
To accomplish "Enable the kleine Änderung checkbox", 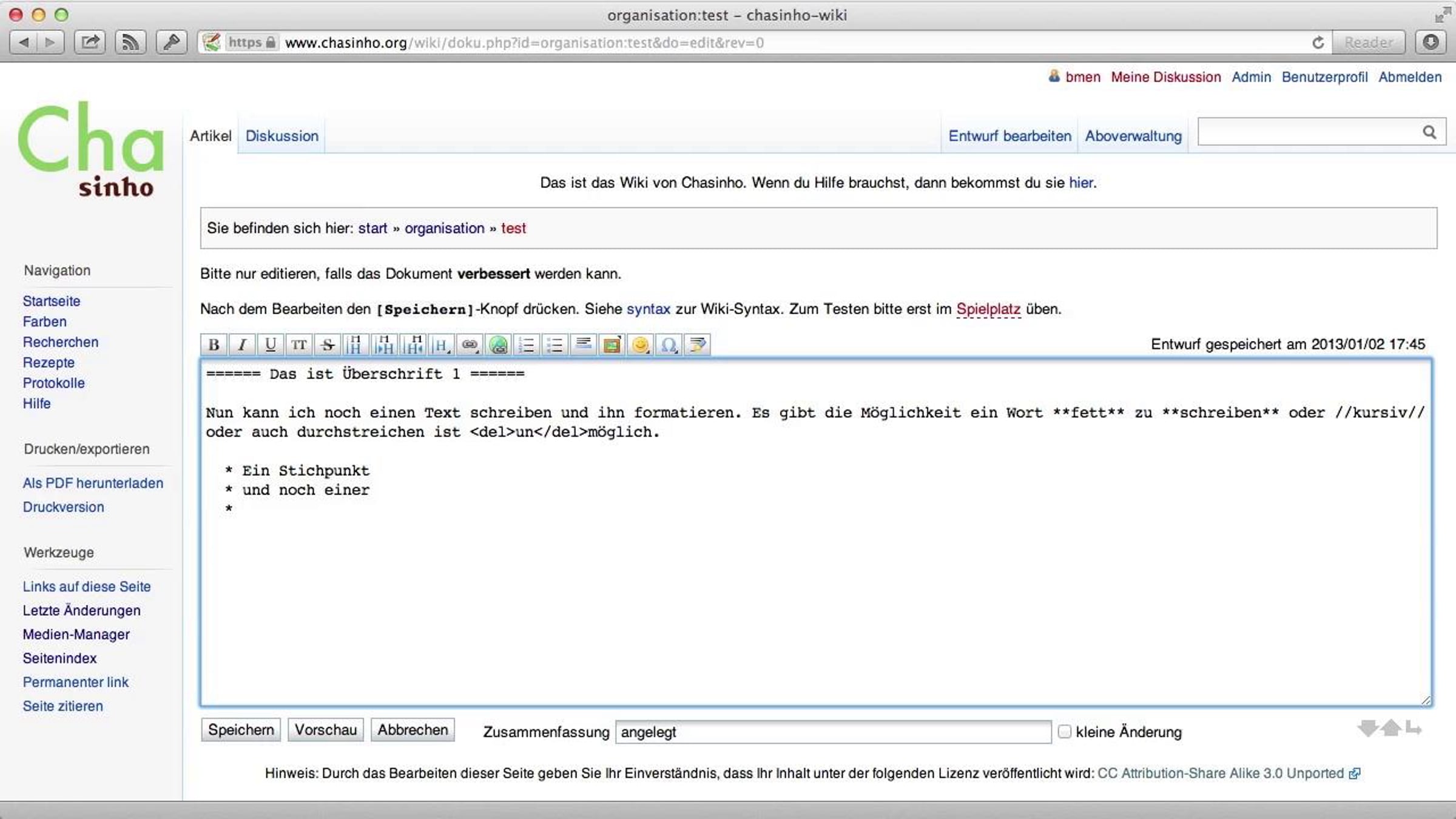I will click(1064, 732).
